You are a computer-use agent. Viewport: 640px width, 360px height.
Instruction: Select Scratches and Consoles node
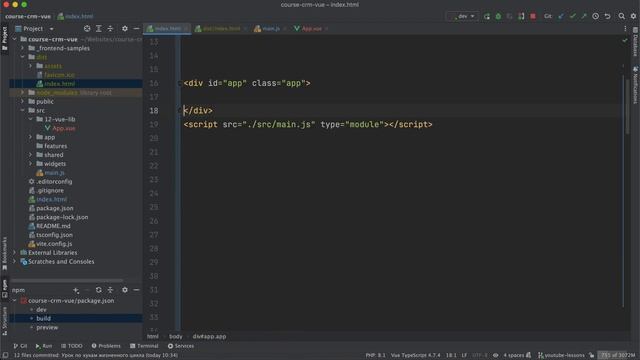point(61,262)
